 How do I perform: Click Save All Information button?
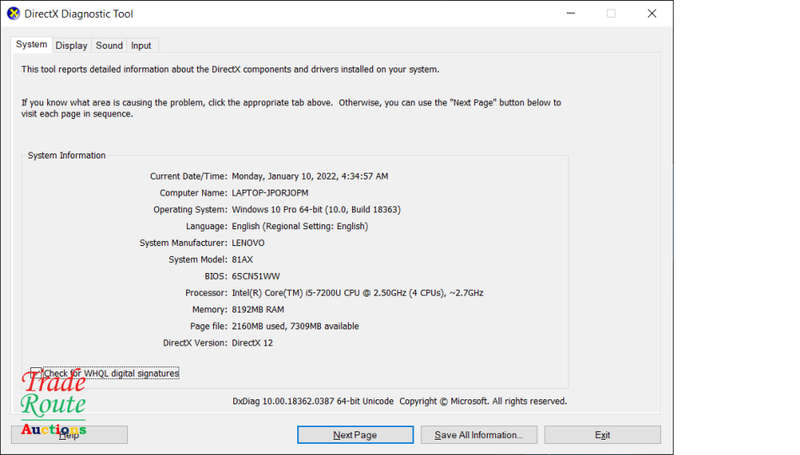point(479,435)
